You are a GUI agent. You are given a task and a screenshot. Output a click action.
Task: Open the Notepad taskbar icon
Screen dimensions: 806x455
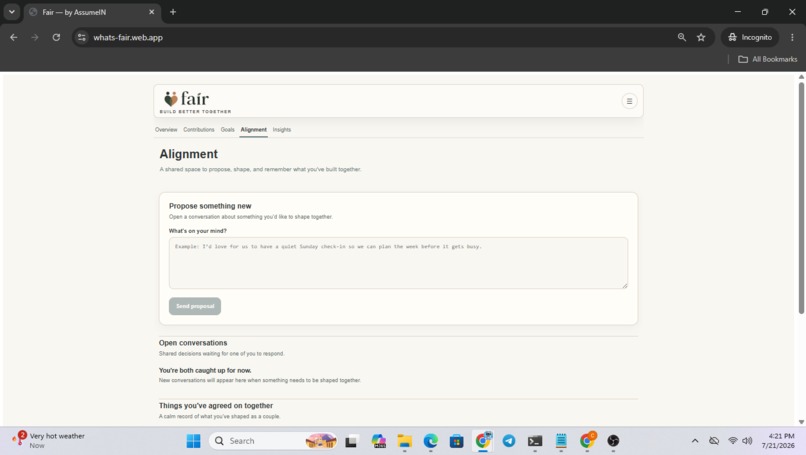pos(561,441)
